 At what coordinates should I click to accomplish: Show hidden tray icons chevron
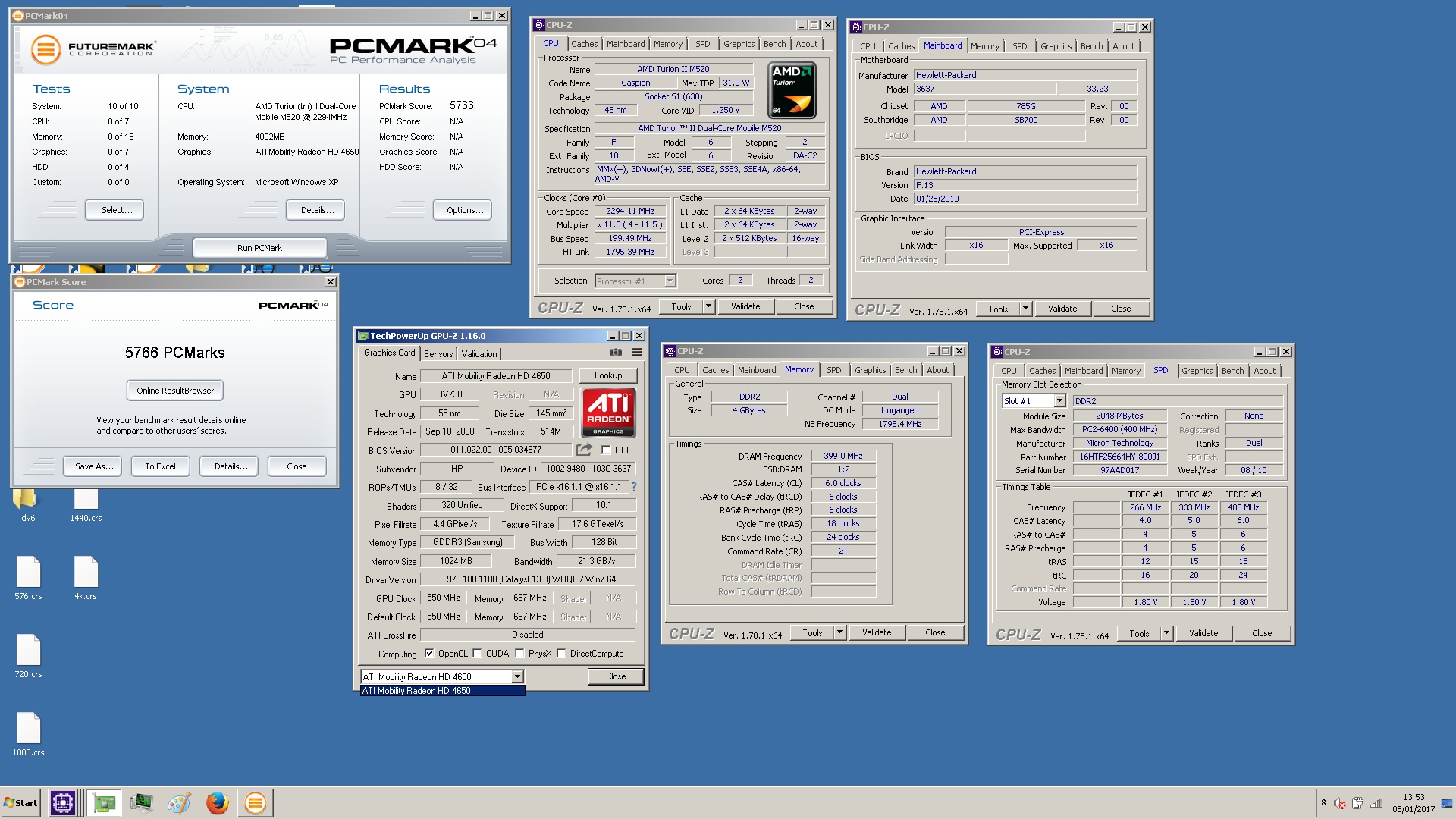(x=1323, y=802)
